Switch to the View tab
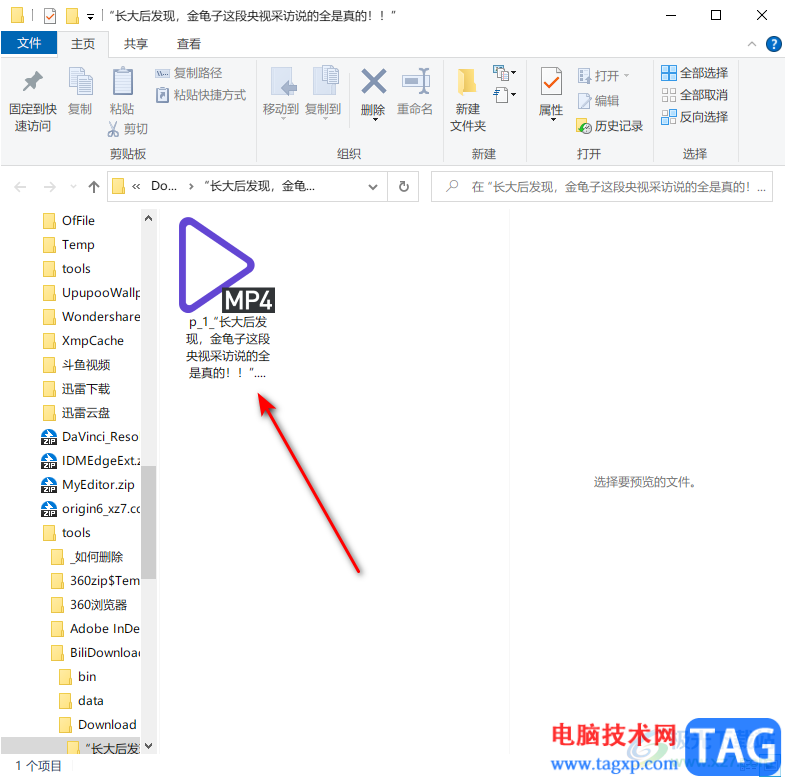The height and width of the screenshot is (778, 786). (188, 44)
